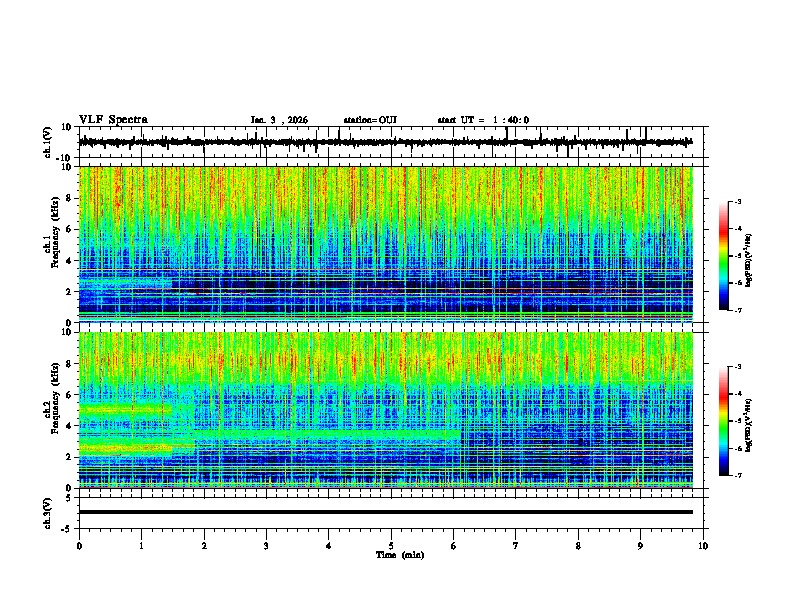Click the "2" kHz tick on ch.2 frequency axis
The height and width of the screenshot is (612, 792).
(69, 457)
